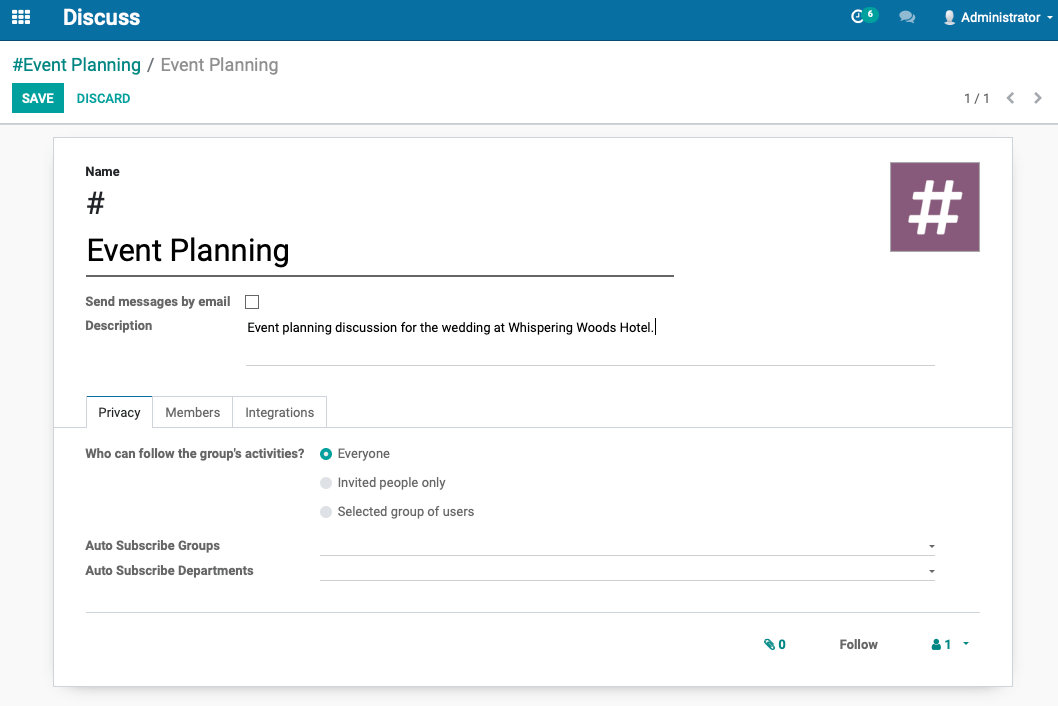The height and width of the screenshot is (706, 1058).
Task: Switch to the Integrations tab
Action: (x=279, y=412)
